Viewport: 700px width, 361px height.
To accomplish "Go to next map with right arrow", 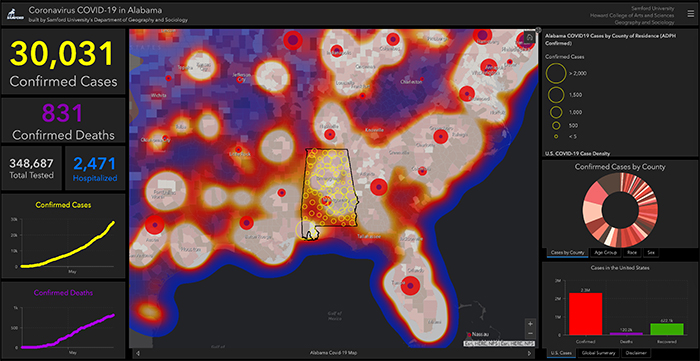I will (529, 353).
